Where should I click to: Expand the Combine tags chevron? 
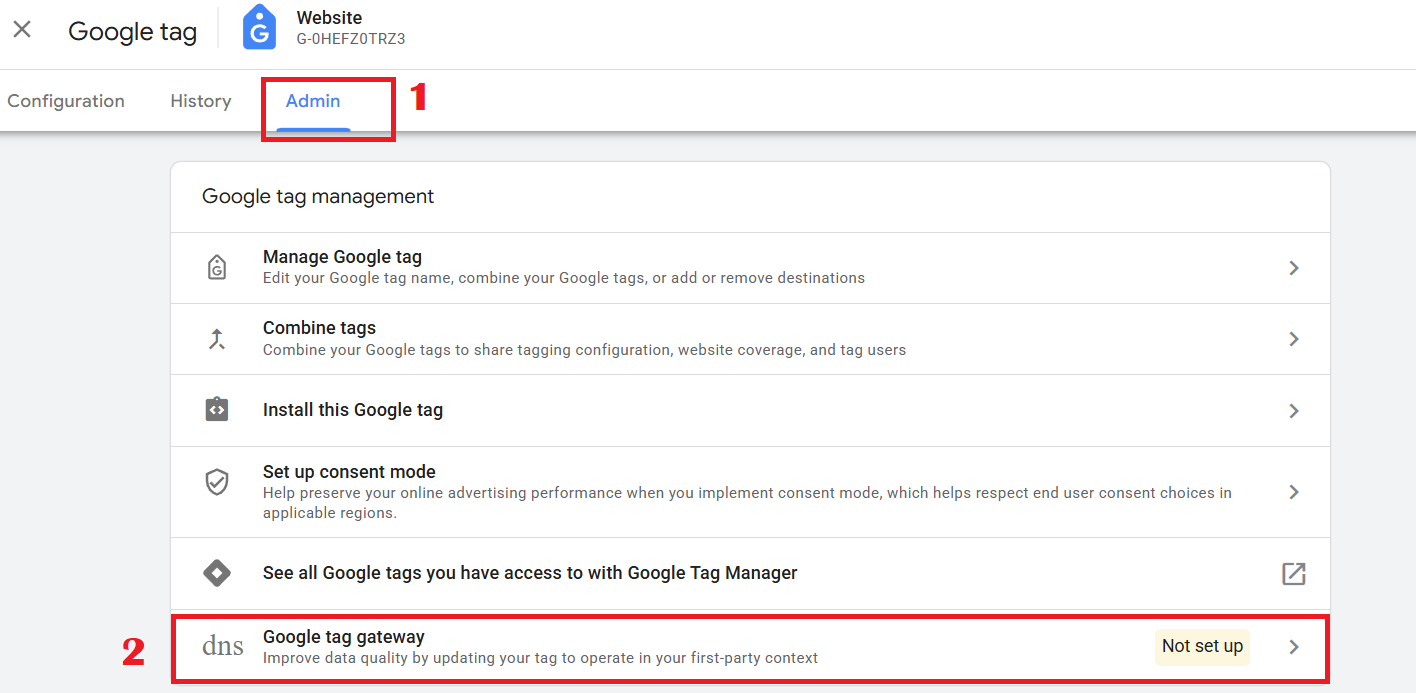[x=1294, y=339]
